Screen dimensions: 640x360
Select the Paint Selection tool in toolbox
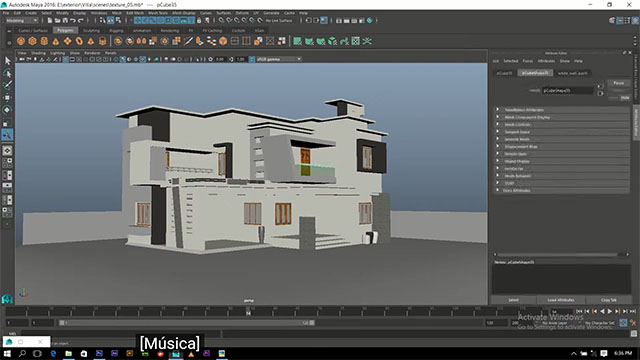[x=7, y=85]
